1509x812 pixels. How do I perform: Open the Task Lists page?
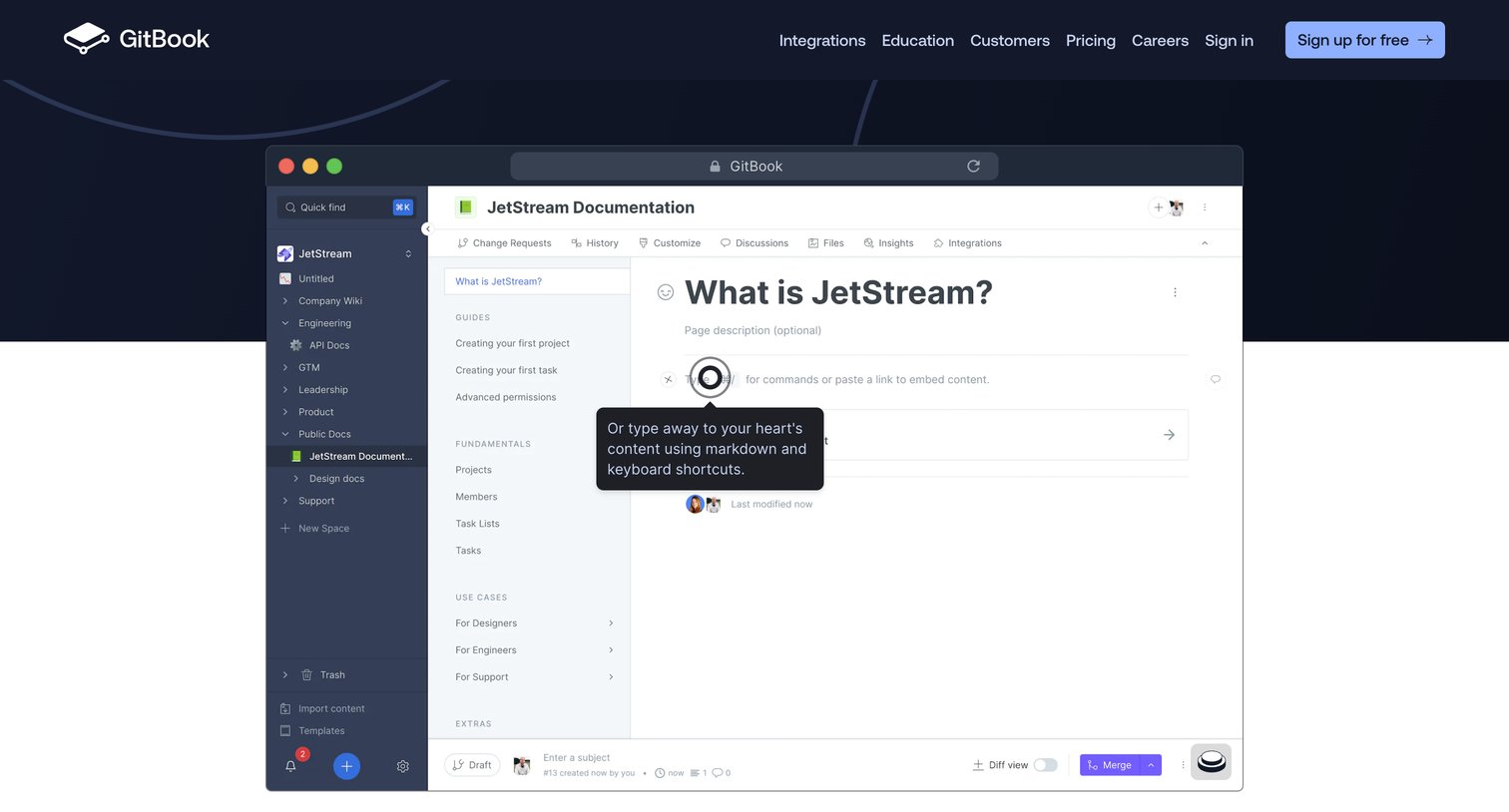pyautogui.click(x=477, y=524)
